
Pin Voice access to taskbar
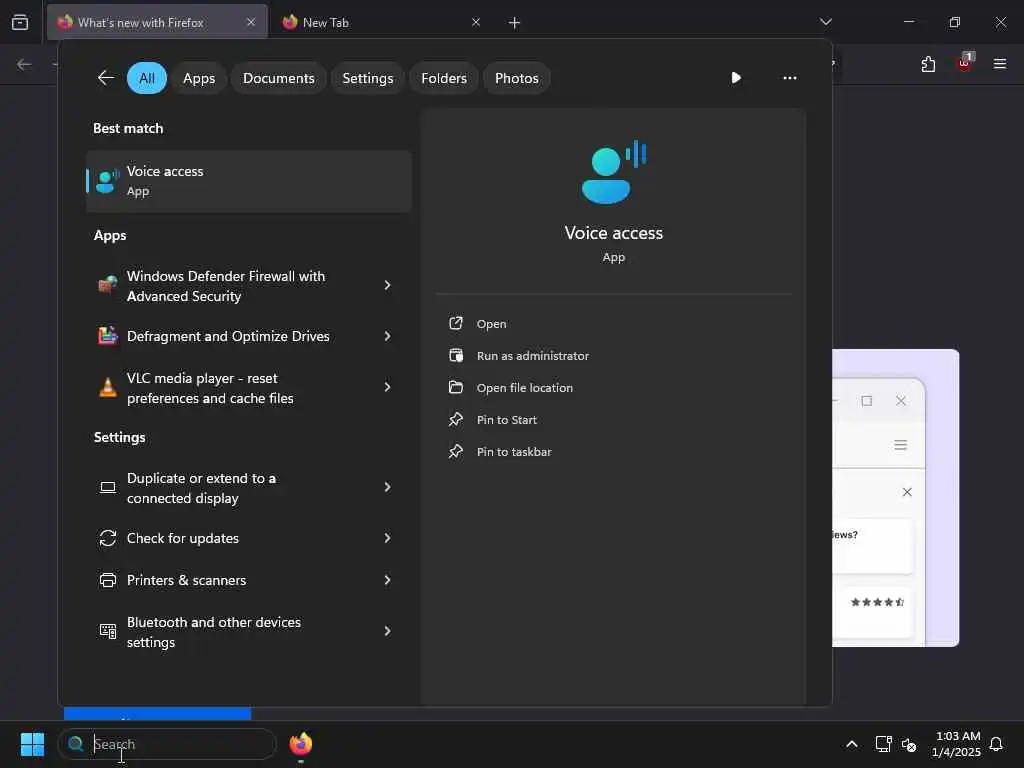tap(514, 452)
